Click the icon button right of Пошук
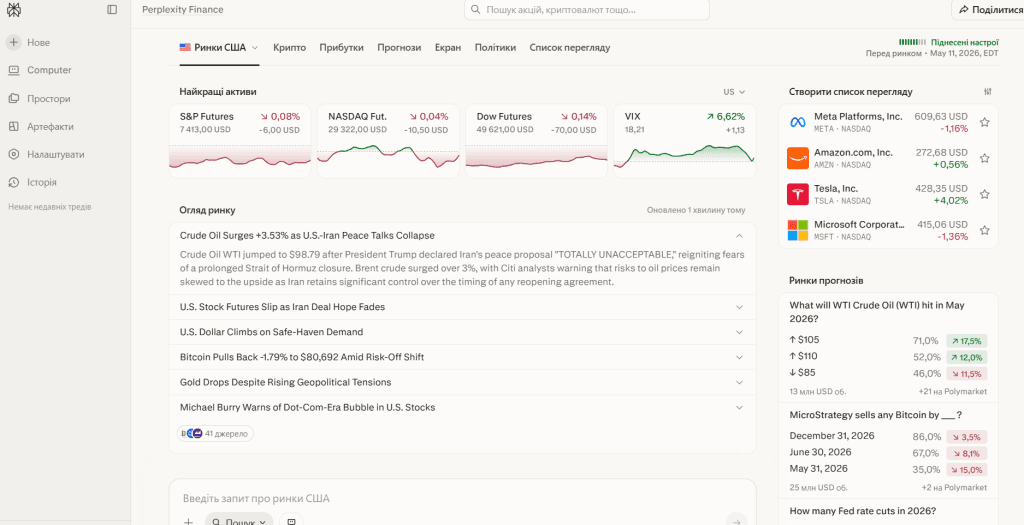Image resolution: width=1024 pixels, height=525 pixels. pyautogui.click(x=292, y=521)
